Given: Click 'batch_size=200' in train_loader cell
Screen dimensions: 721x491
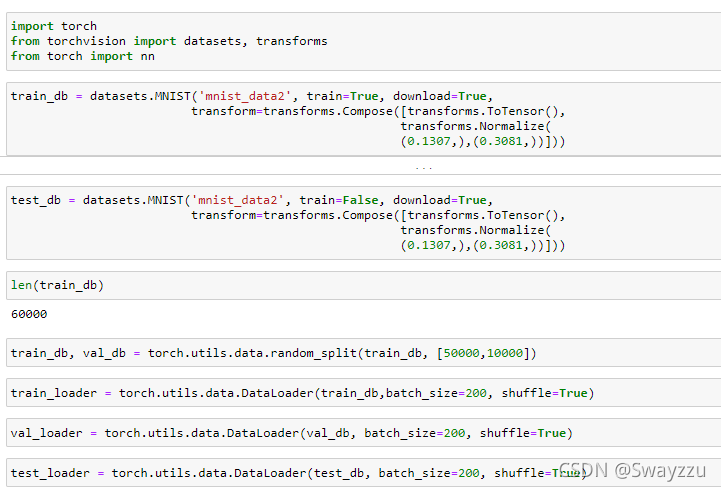Looking at the screenshot, I should coord(436,393).
